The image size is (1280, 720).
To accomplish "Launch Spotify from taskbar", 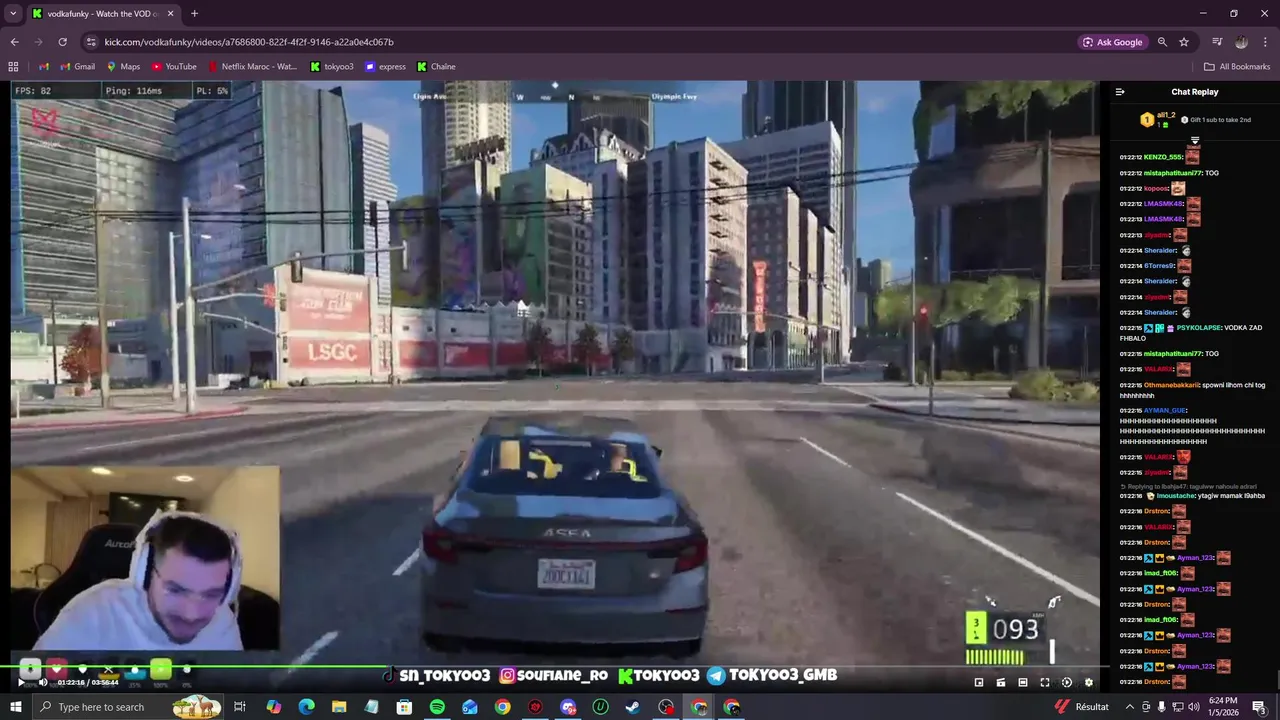I will (437, 707).
